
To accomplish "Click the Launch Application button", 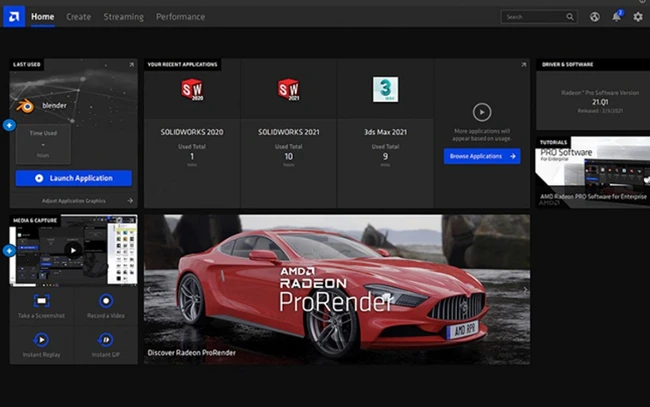I will 74,178.
